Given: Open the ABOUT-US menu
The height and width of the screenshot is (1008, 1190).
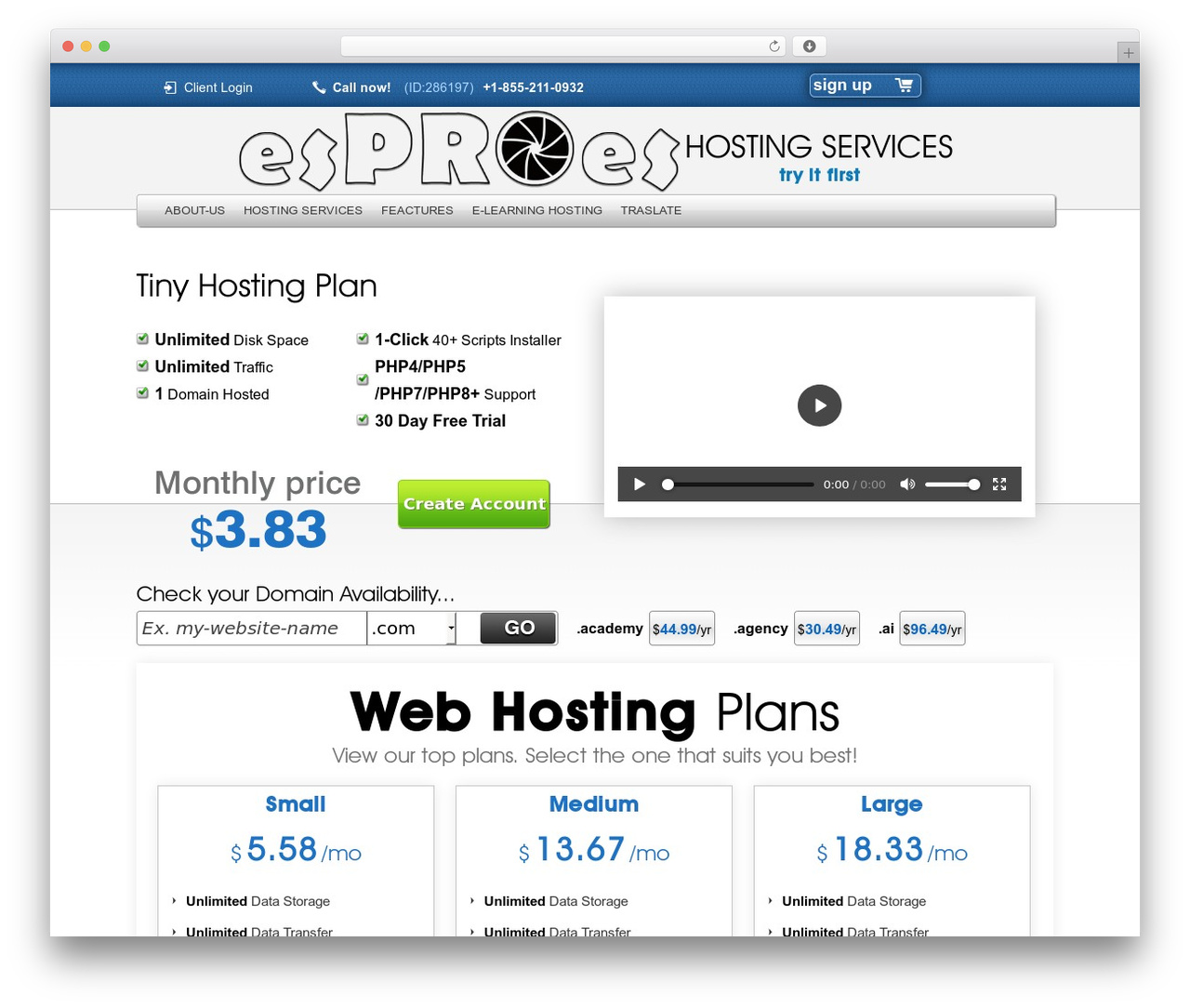Looking at the screenshot, I should (194, 210).
